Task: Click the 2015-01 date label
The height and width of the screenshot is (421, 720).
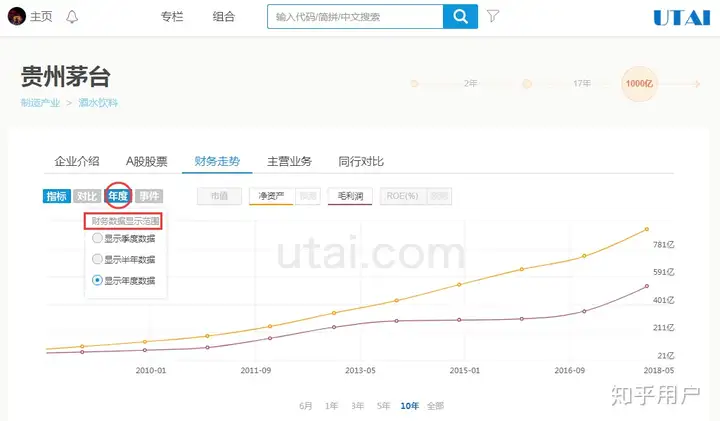Action: [x=465, y=370]
